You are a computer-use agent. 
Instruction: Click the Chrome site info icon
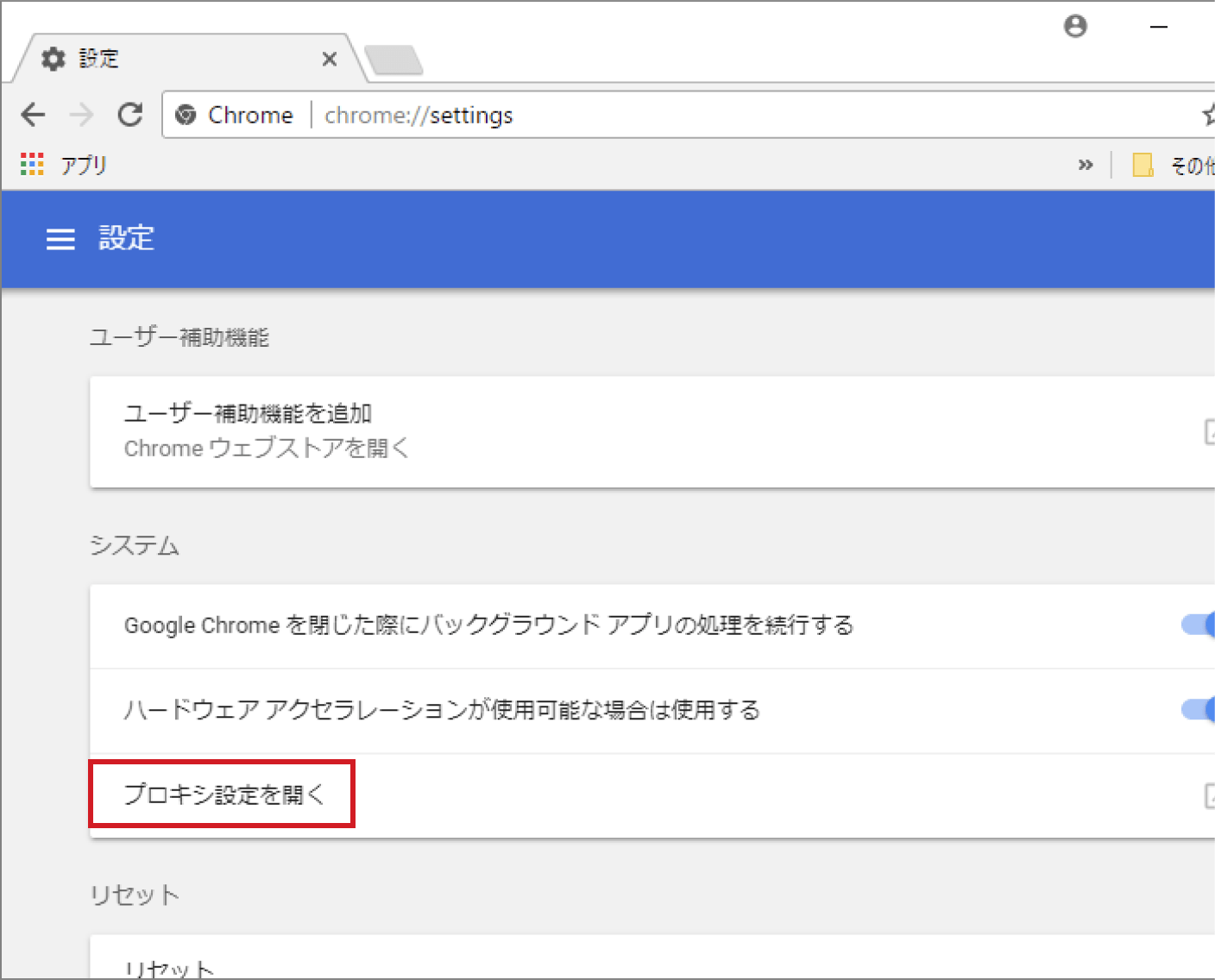(x=186, y=115)
